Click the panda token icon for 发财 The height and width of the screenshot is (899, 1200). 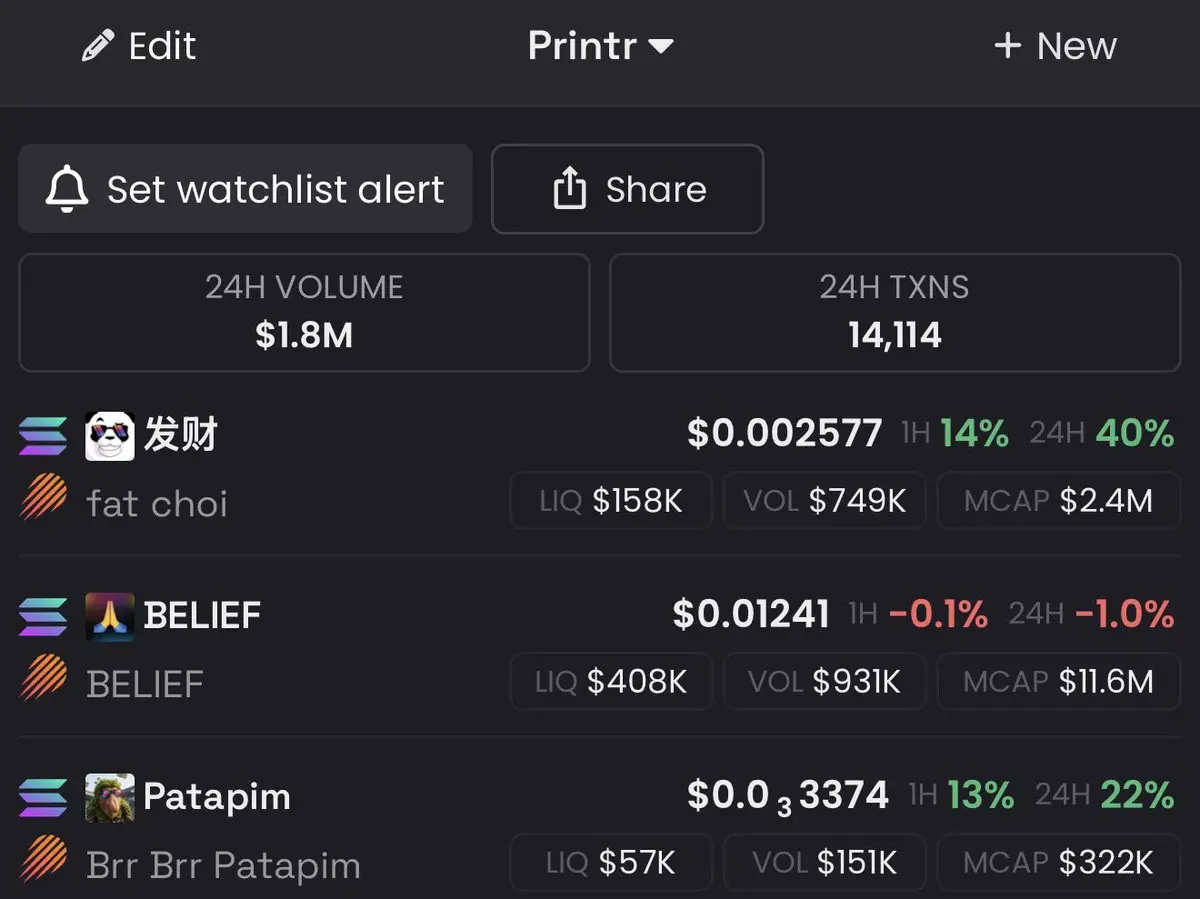110,436
